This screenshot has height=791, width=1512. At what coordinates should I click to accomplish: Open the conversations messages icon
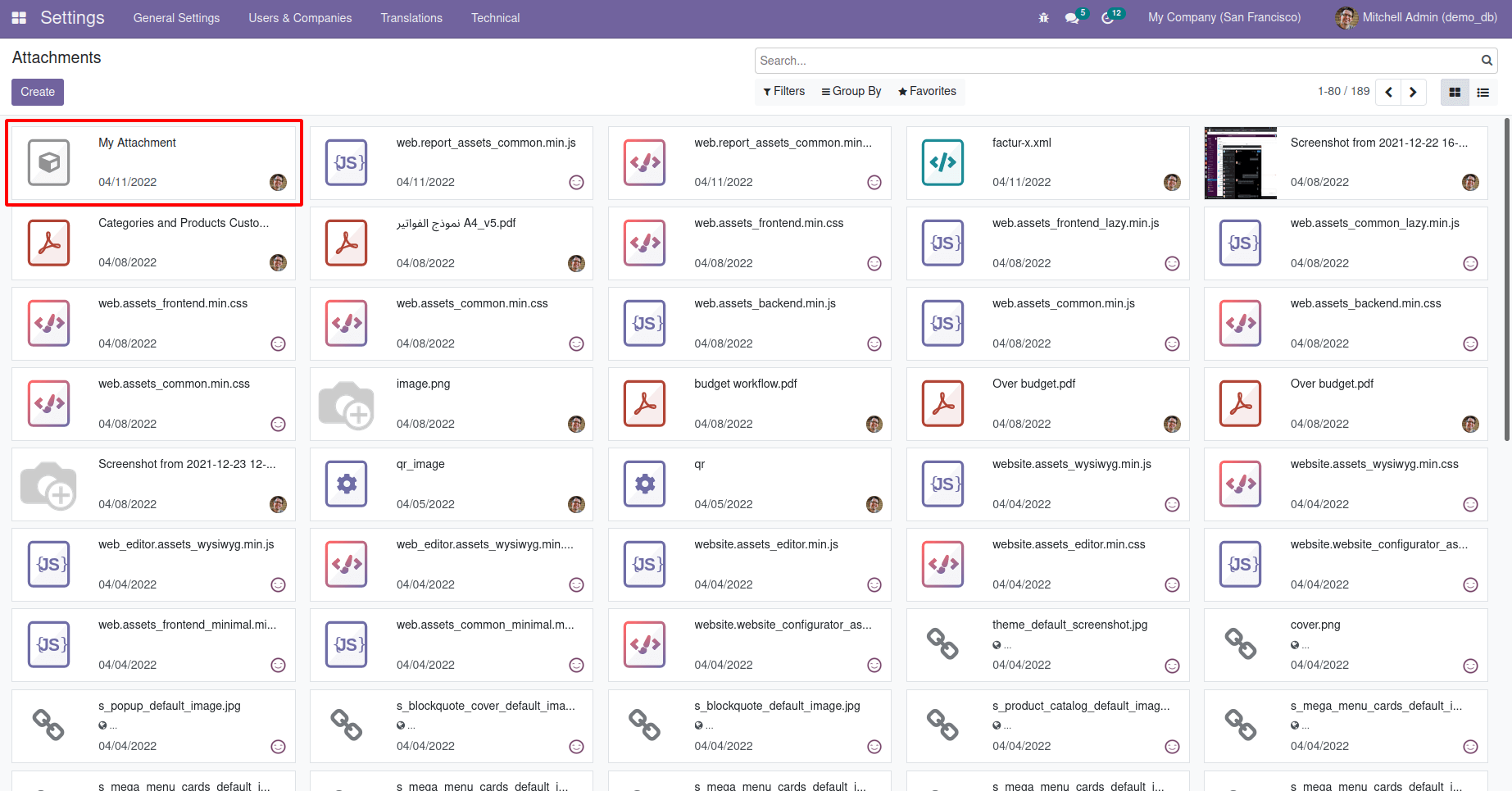tap(1072, 17)
